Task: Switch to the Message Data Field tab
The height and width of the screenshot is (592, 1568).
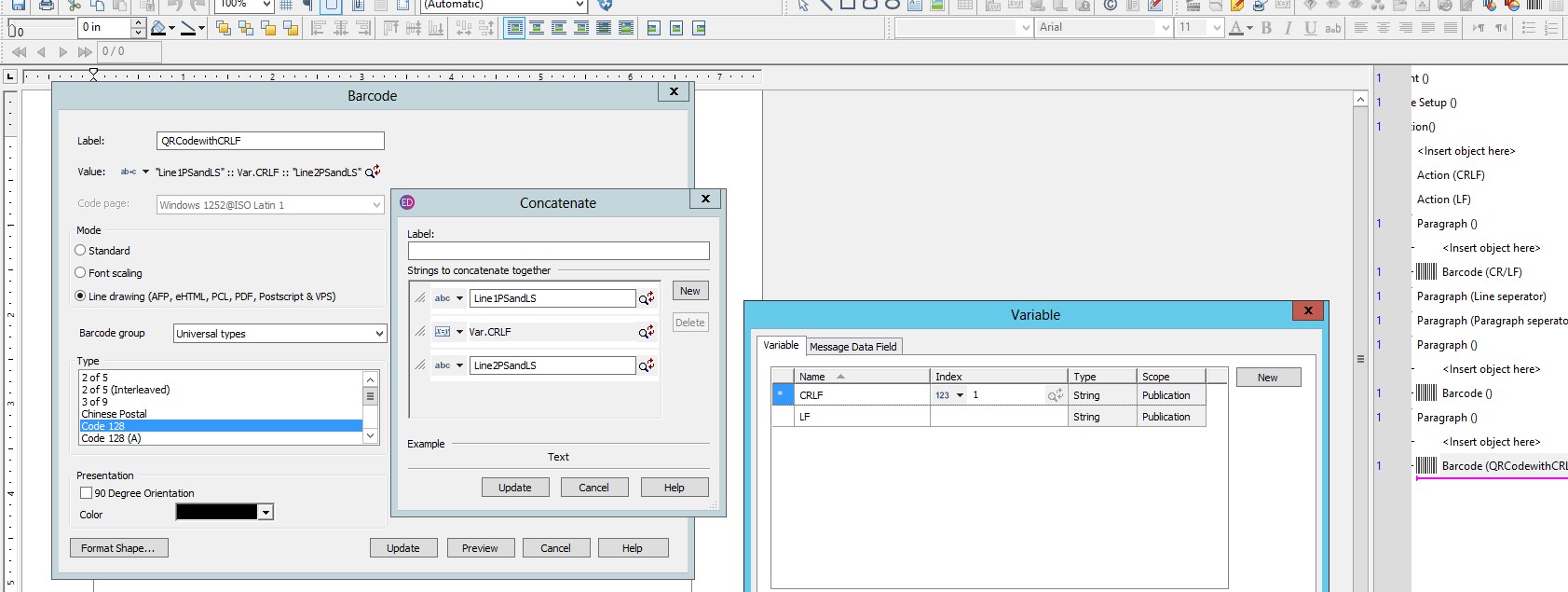Action: point(852,347)
